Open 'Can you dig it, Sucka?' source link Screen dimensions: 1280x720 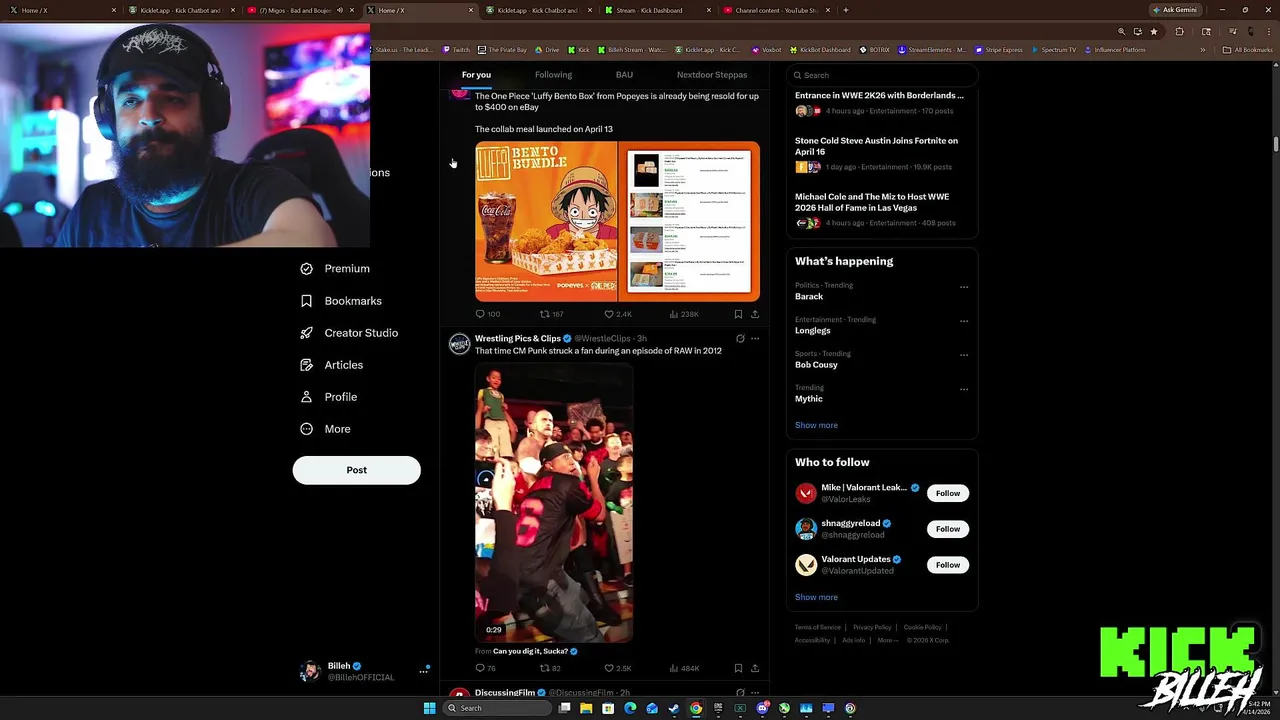[x=530, y=651]
